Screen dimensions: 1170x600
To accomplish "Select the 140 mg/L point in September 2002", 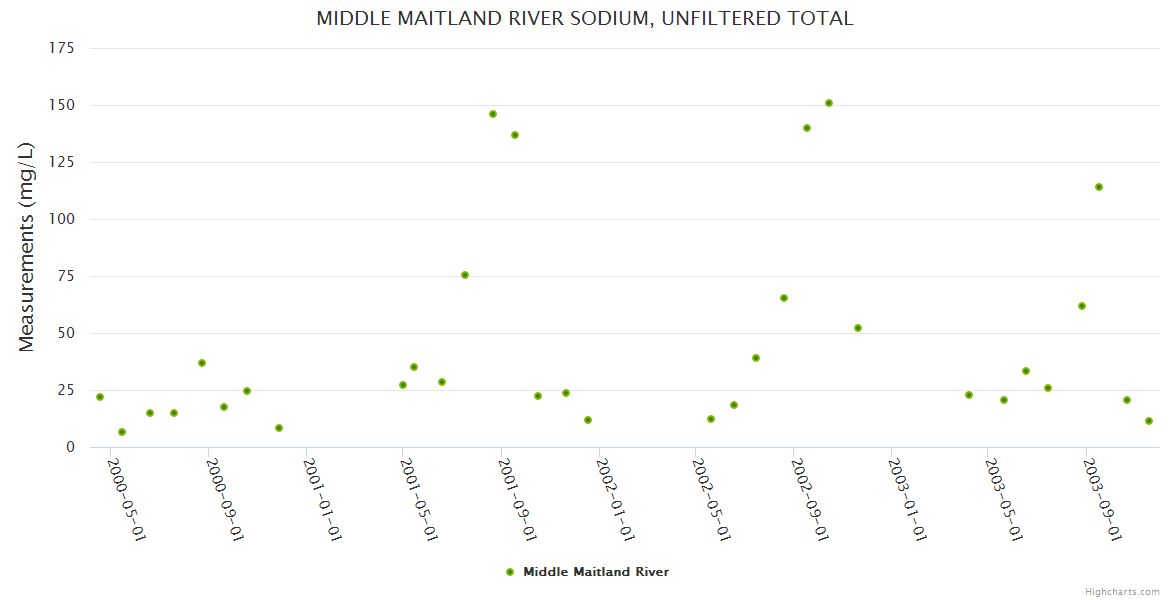I will 807,128.
